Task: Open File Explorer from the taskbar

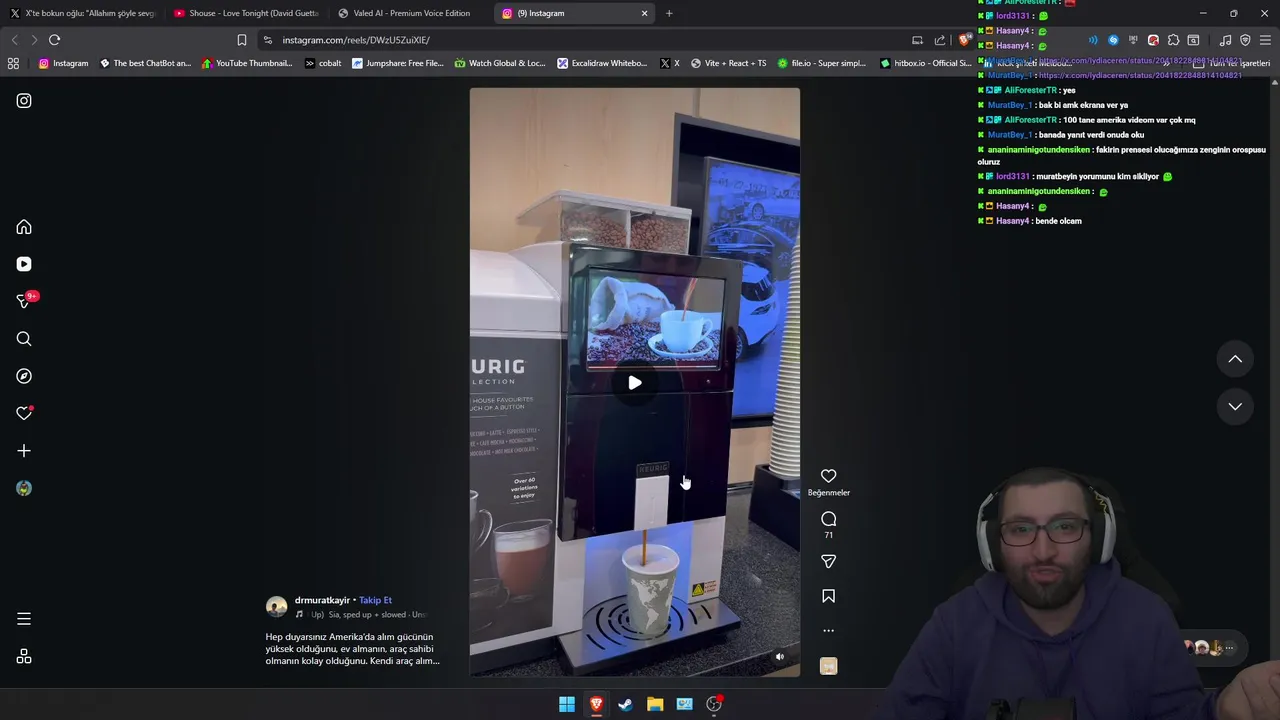Action: (655, 704)
